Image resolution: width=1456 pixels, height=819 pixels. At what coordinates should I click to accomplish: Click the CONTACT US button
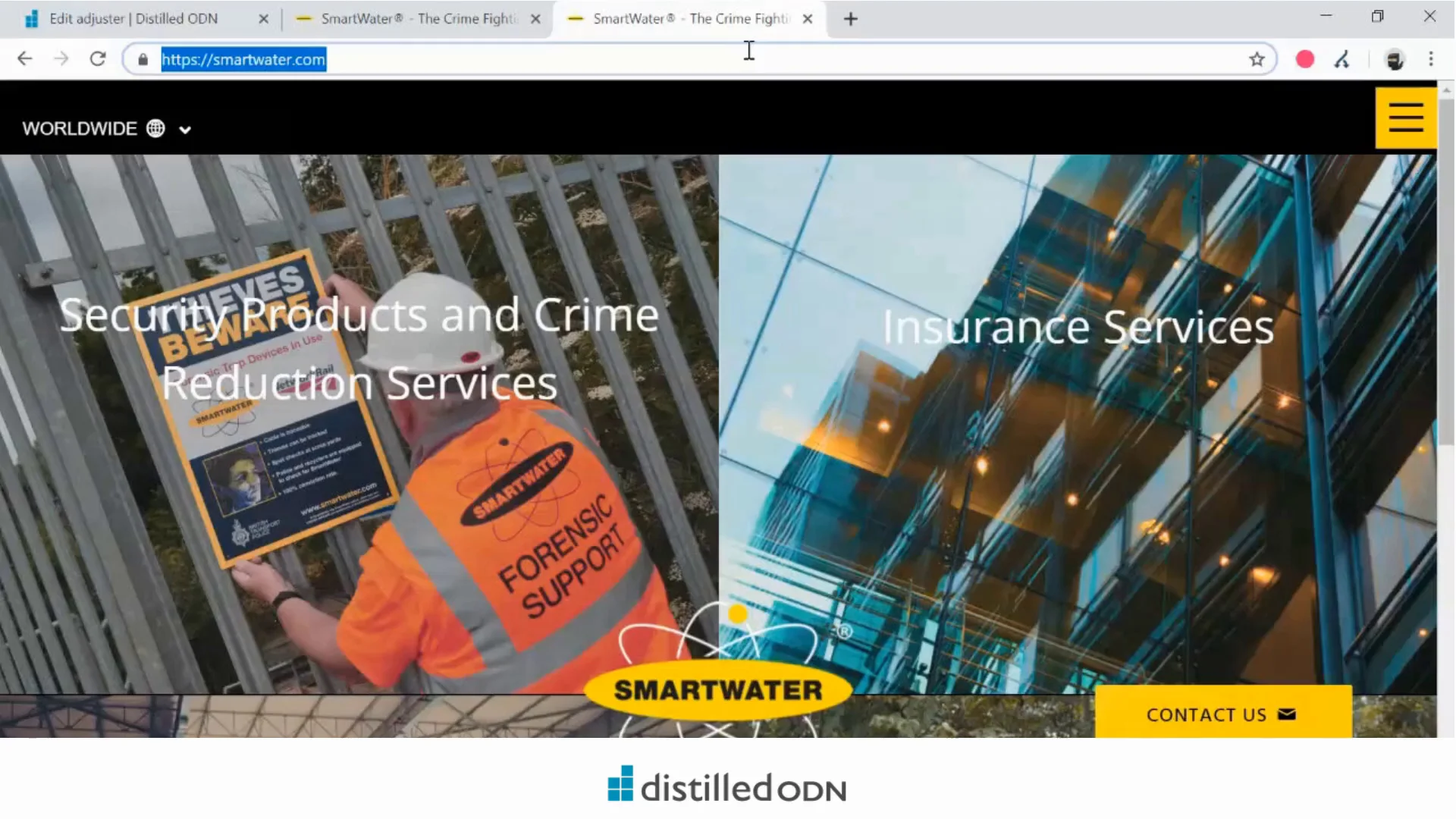pyautogui.click(x=1222, y=713)
